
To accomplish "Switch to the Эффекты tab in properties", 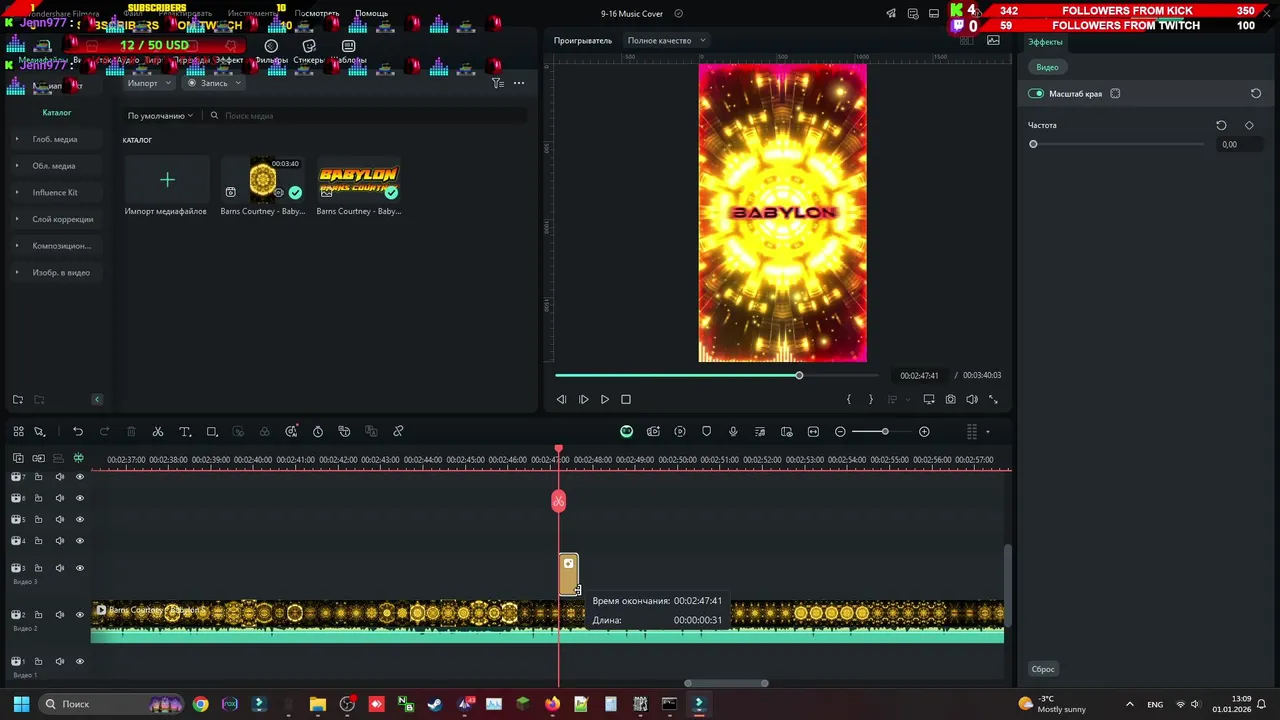I will pos(1046,42).
